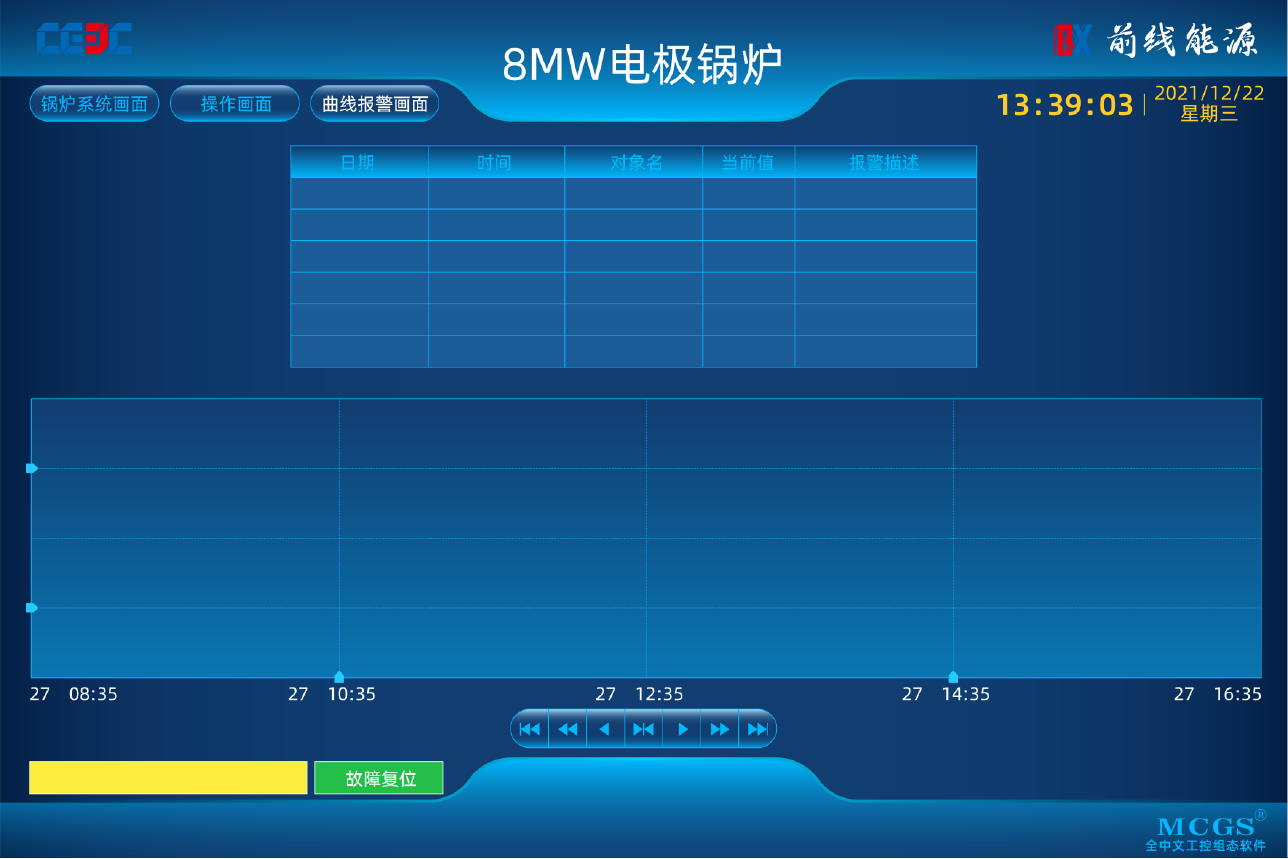The width and height of the screenshot is (1288, 859).
Task: Select the cursor marker near 10:35
Action: click(339, 677)
